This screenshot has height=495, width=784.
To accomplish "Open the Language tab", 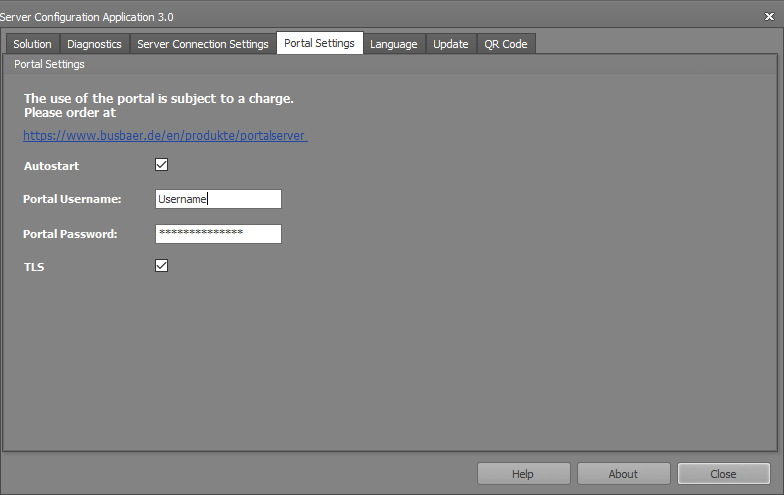I will (x=394, y=44).
